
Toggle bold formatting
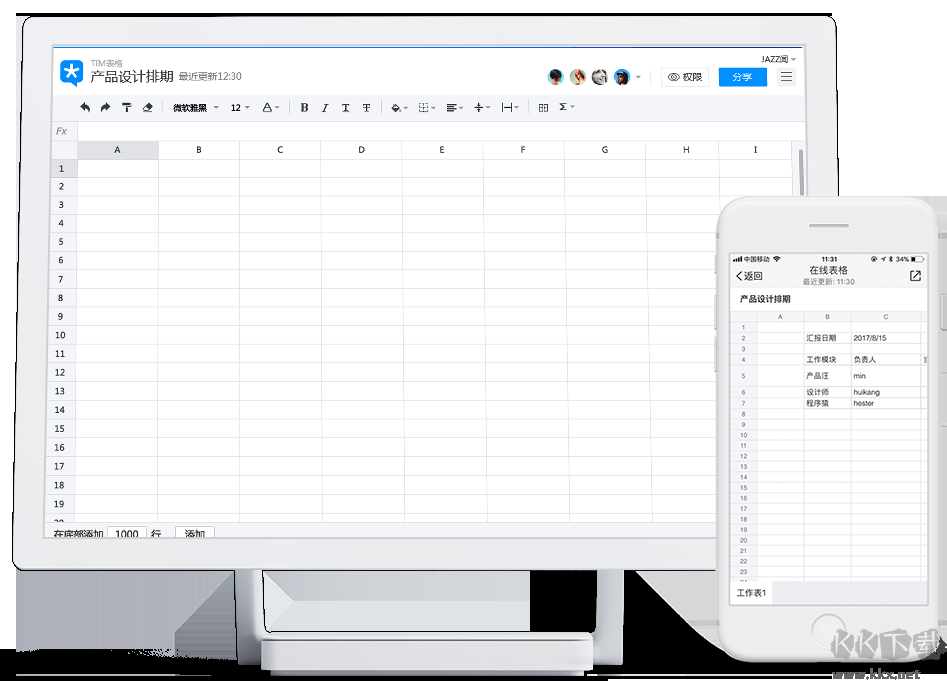(x=304, y=107)
